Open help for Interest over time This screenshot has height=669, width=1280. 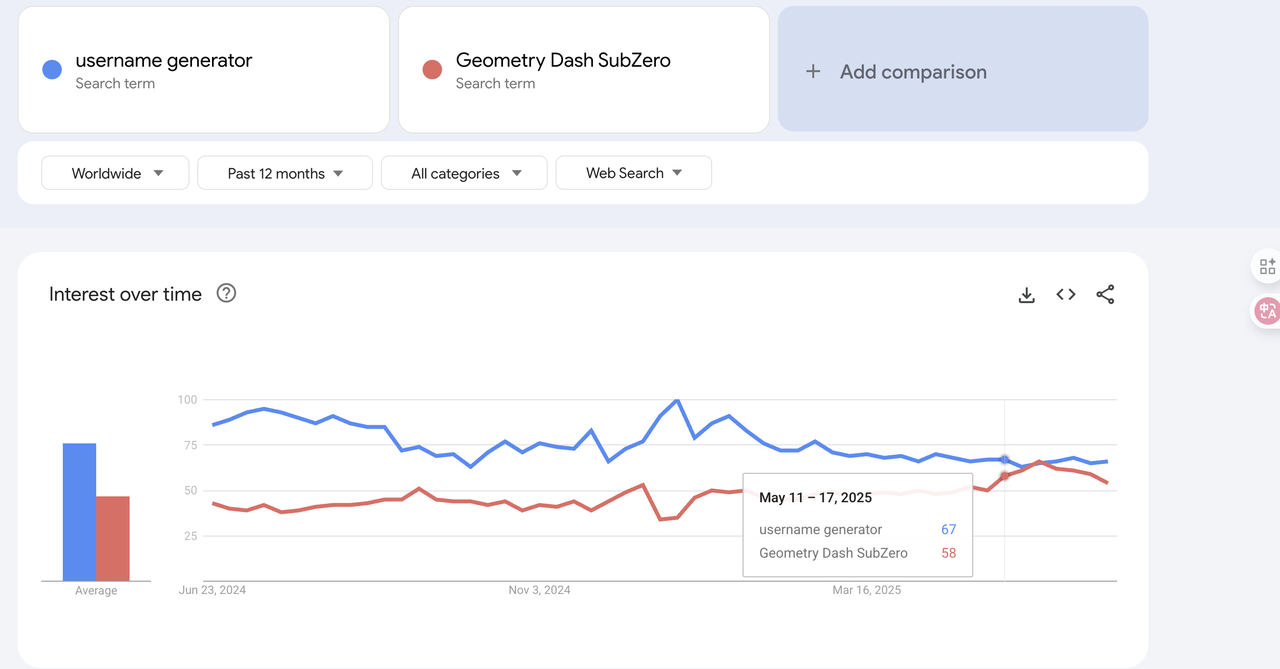[x=227, y=294]
